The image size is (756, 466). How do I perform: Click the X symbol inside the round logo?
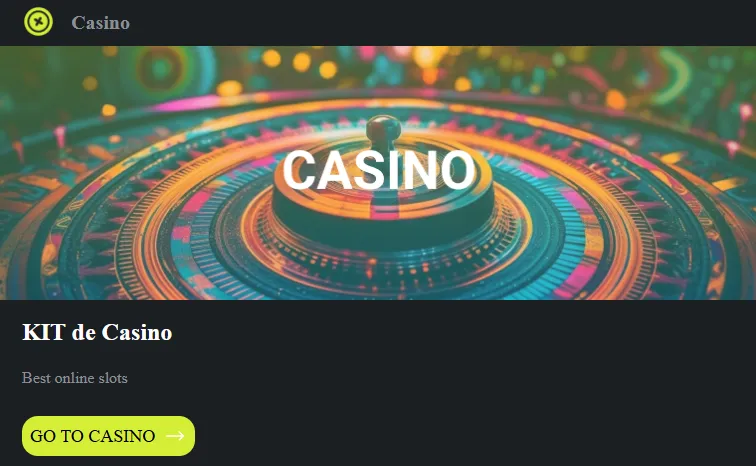(39, 22)
